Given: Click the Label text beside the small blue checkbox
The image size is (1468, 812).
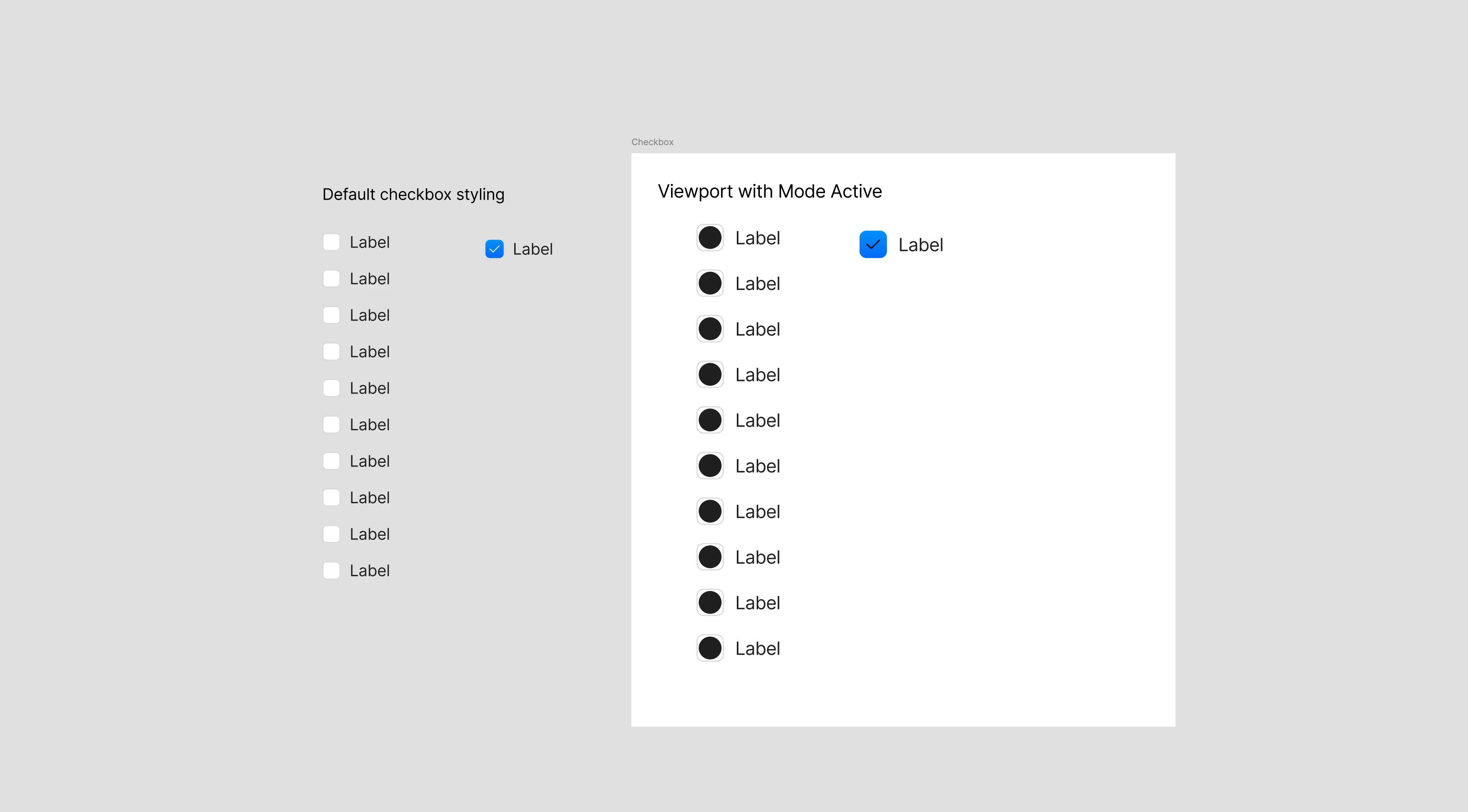Looking at the screenshot, I should (533, 249).
